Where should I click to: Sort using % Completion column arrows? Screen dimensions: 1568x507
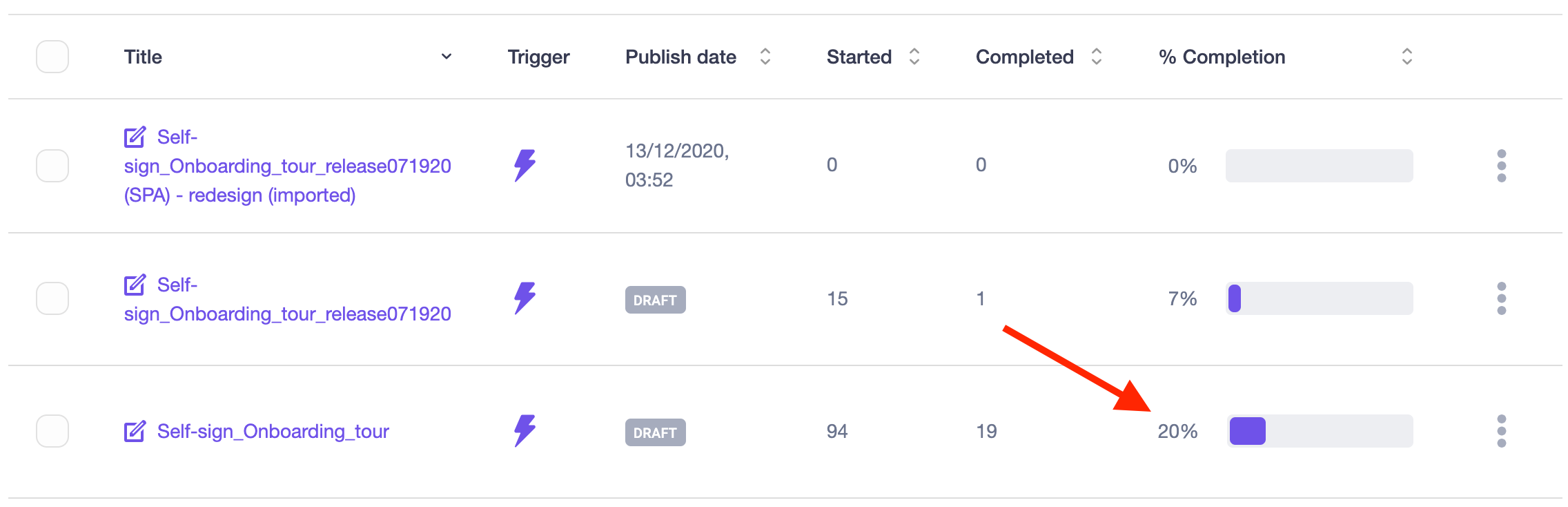1407,57
